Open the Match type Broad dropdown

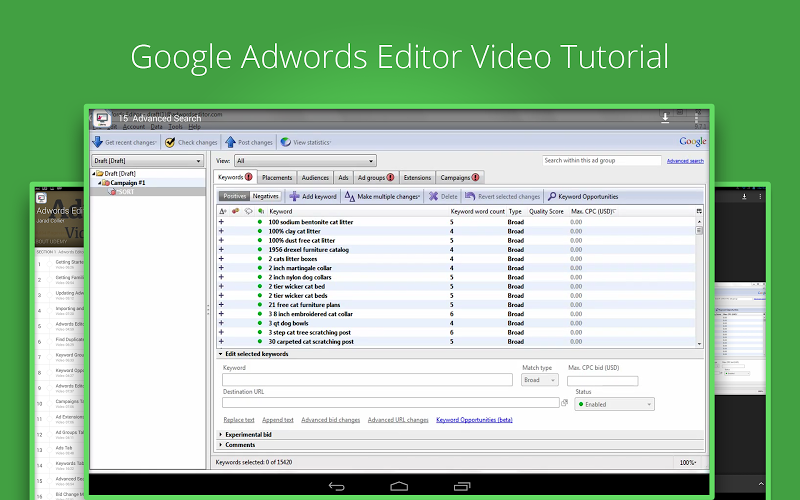click(x=540, y=380)
